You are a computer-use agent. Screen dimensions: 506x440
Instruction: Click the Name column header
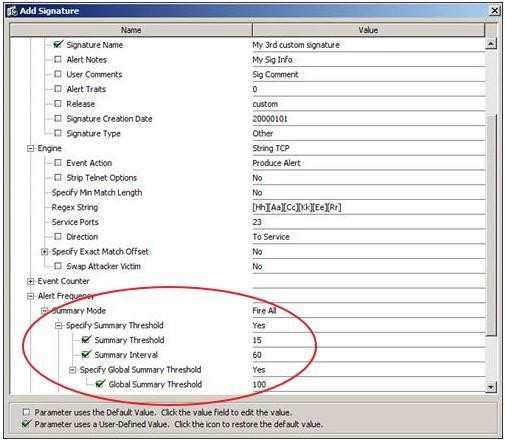click(x=131, y=30)
